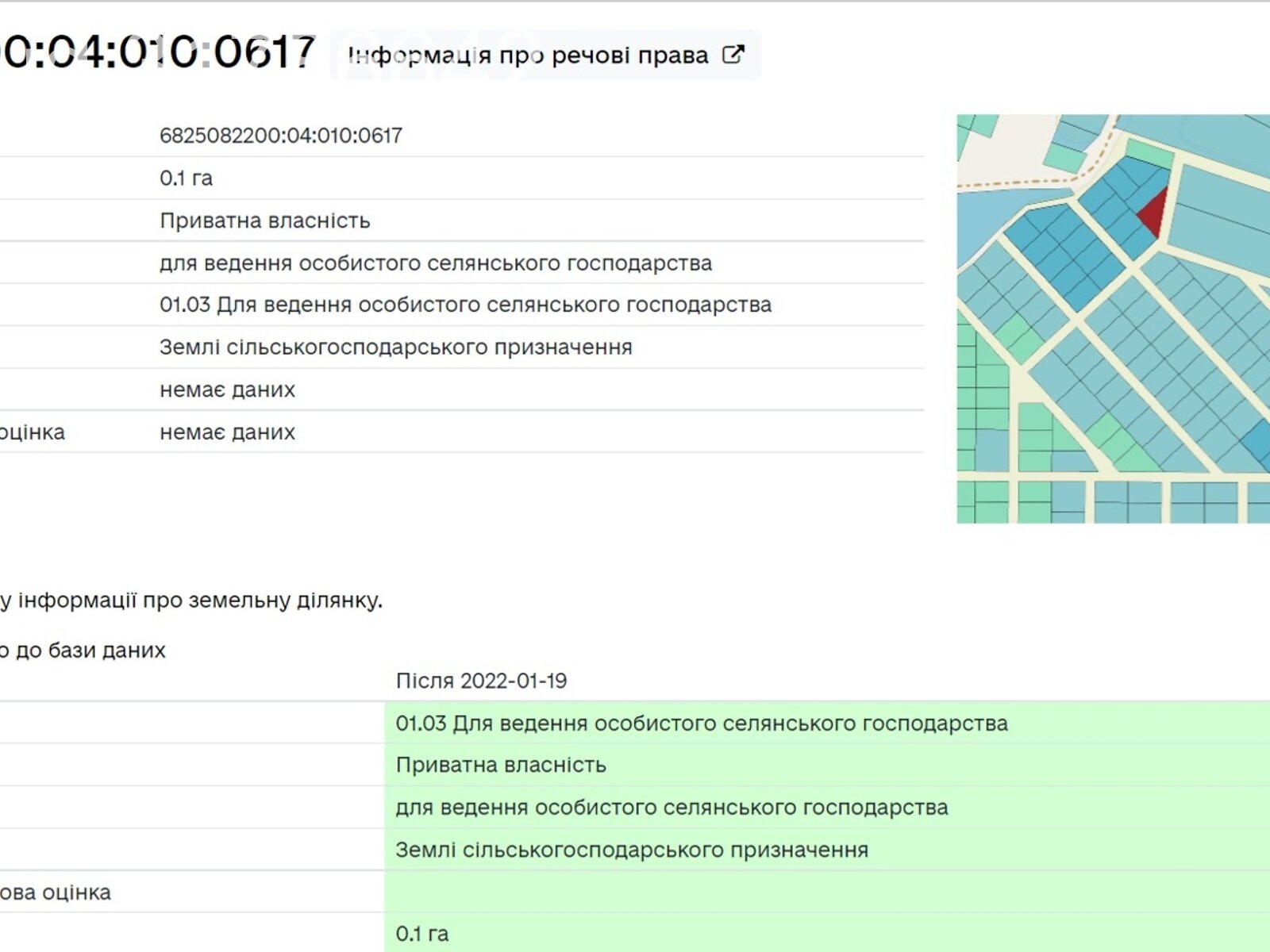Click the немає даних value beside оцінка label

(227, 432)
